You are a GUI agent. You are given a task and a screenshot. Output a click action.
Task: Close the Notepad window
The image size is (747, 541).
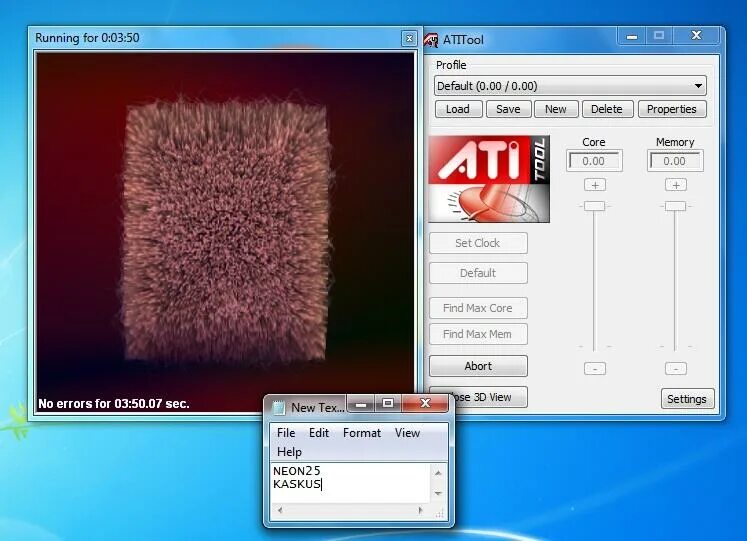[x=425, y=404]
